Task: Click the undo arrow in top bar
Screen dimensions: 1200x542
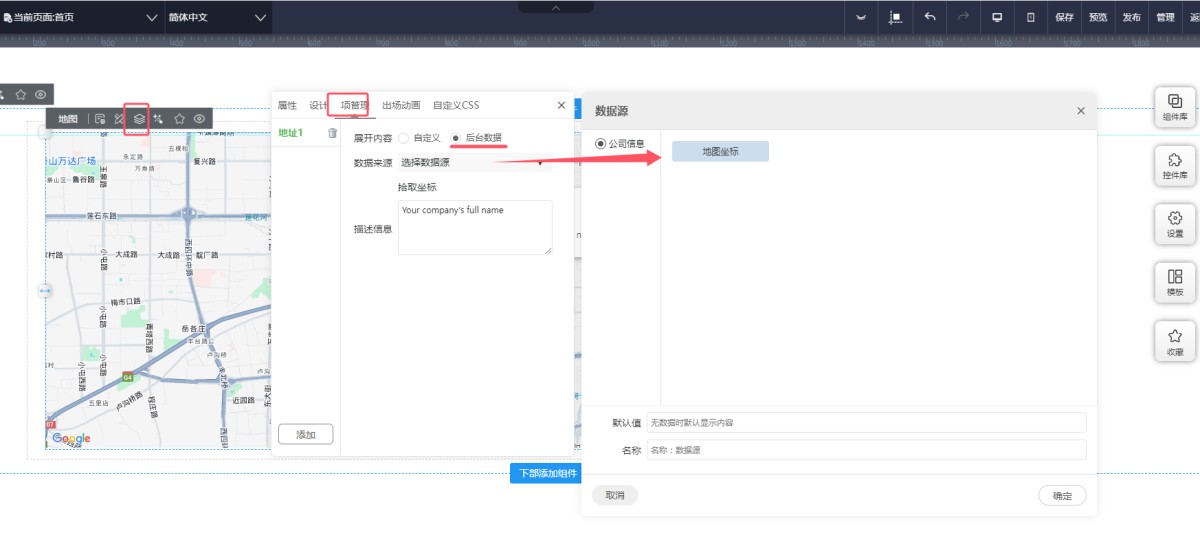Action: (930, 17)
